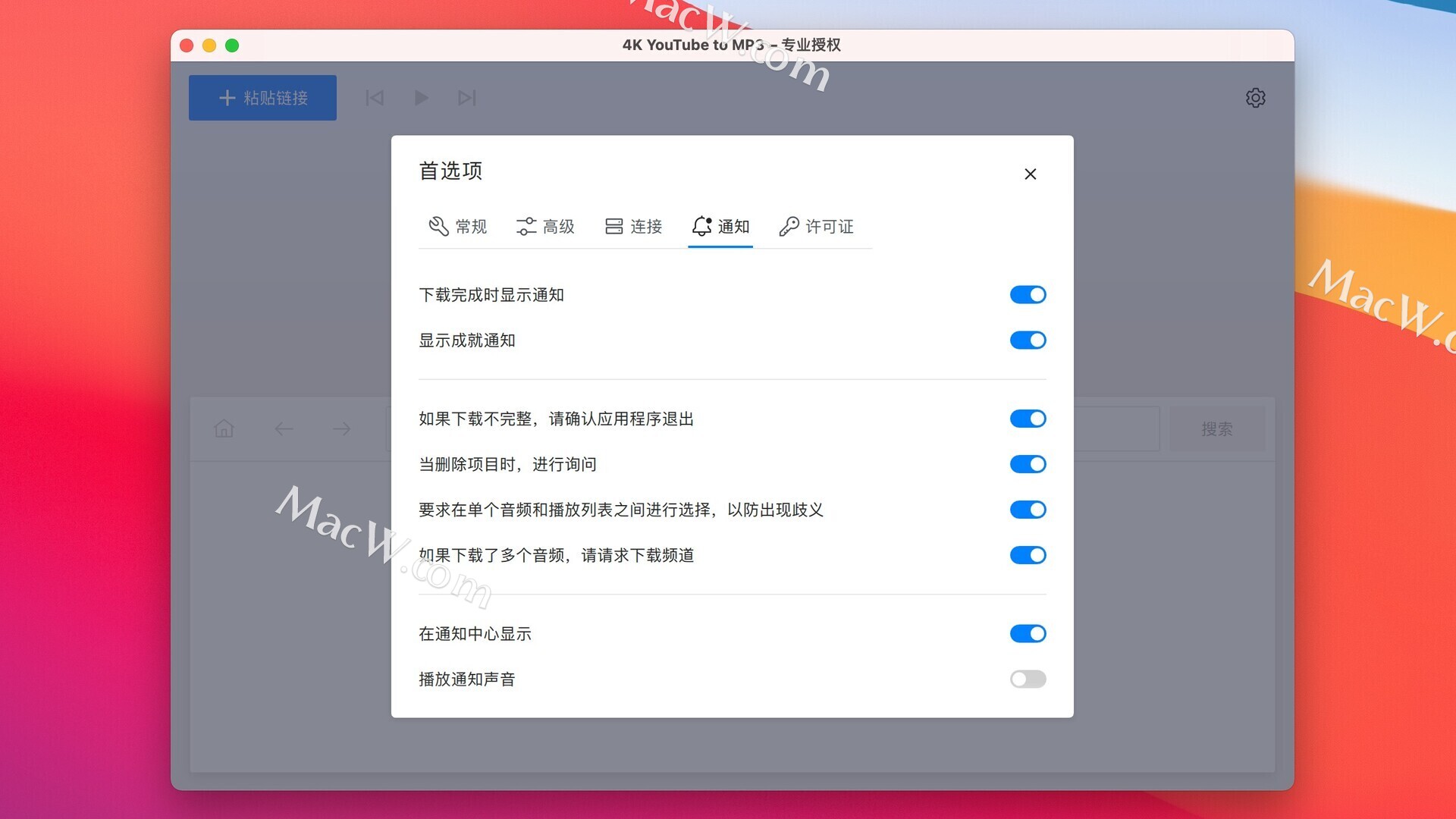
Task: Close the app window with red button
Action: tap(187, 45)
